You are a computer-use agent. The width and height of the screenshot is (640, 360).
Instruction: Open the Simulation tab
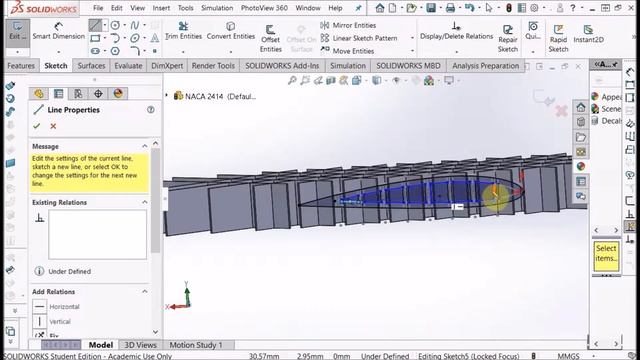click(348, 66)
